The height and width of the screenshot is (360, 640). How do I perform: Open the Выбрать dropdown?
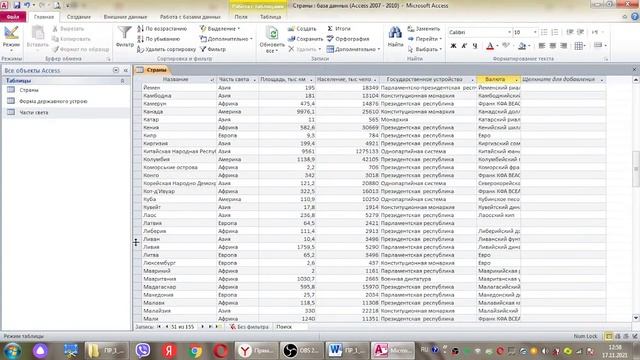click(425, 49)
